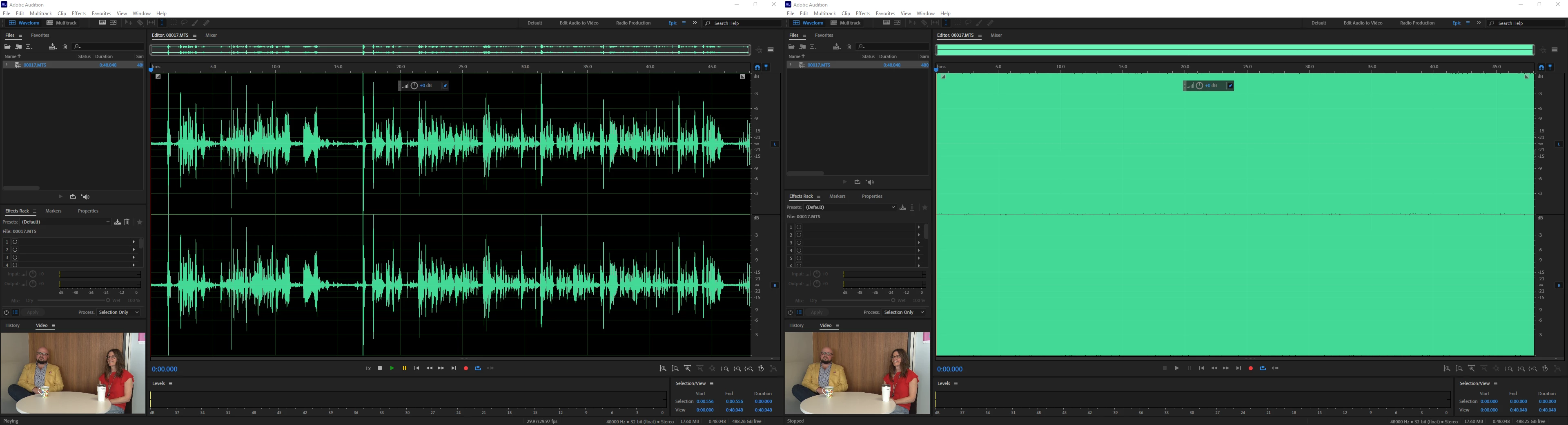The image size is (1568, 425).
Task: Click Move Playhead to Next in right window
Action: [1238, 368]
